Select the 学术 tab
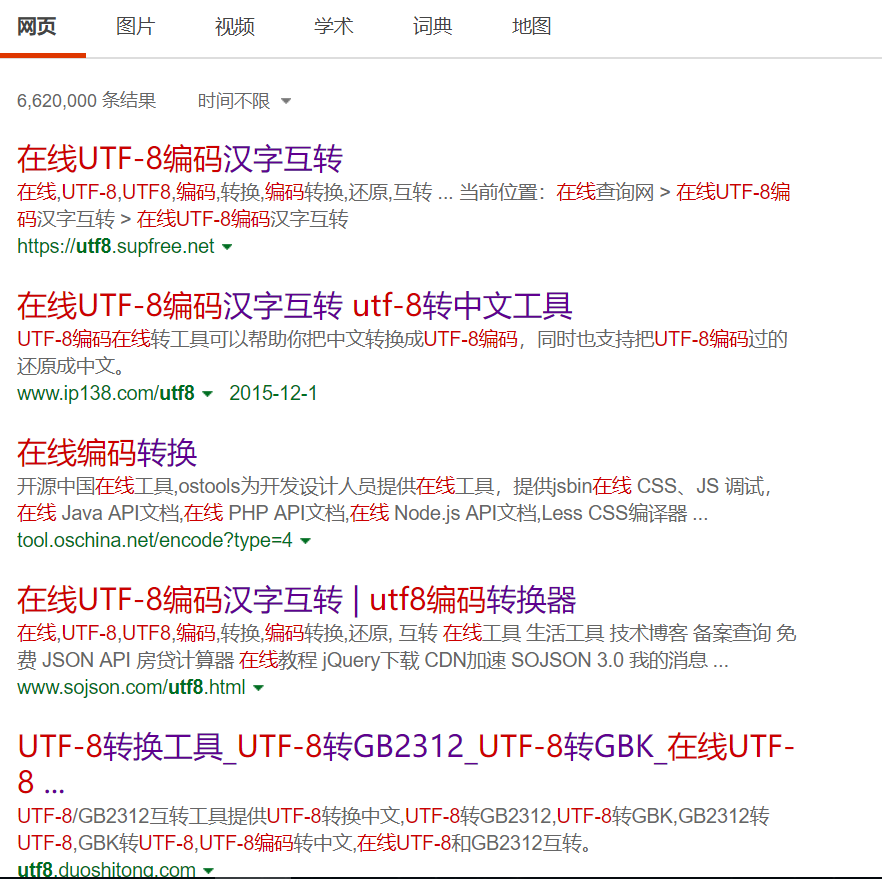The height and width of the screenshot is (879, 882). (334, 27)
